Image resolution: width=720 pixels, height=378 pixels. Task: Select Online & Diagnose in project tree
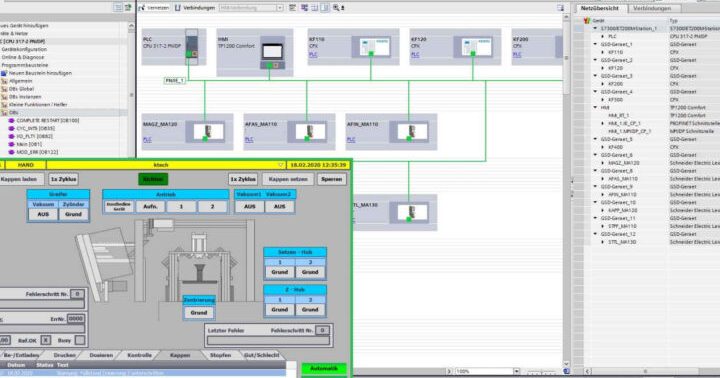click(x=23, y=57)
